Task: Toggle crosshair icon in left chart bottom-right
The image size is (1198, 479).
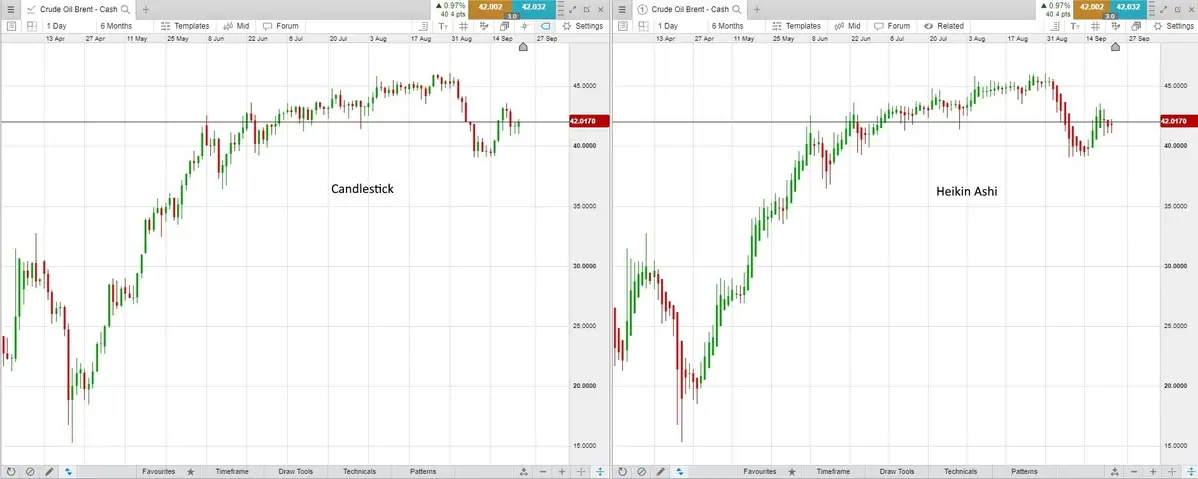Action: (600, 471)
